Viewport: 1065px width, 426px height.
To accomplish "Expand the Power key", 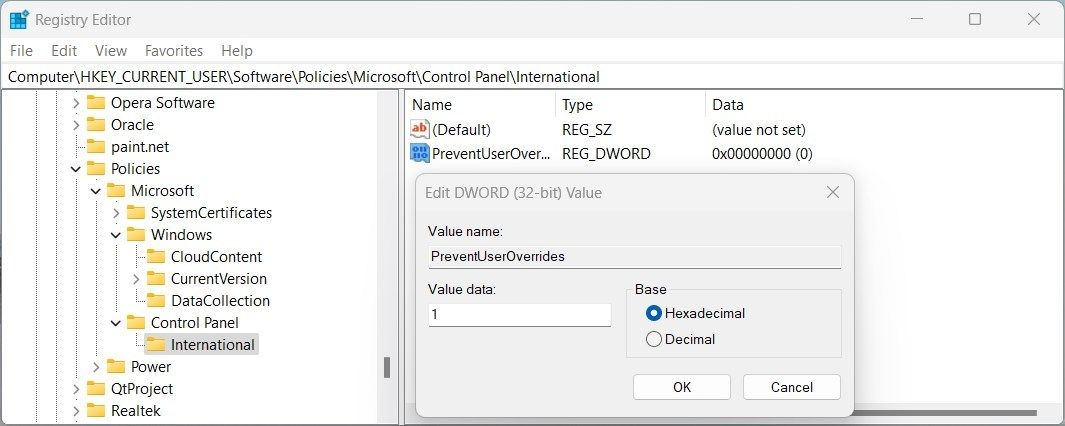I will pos(96,367).
